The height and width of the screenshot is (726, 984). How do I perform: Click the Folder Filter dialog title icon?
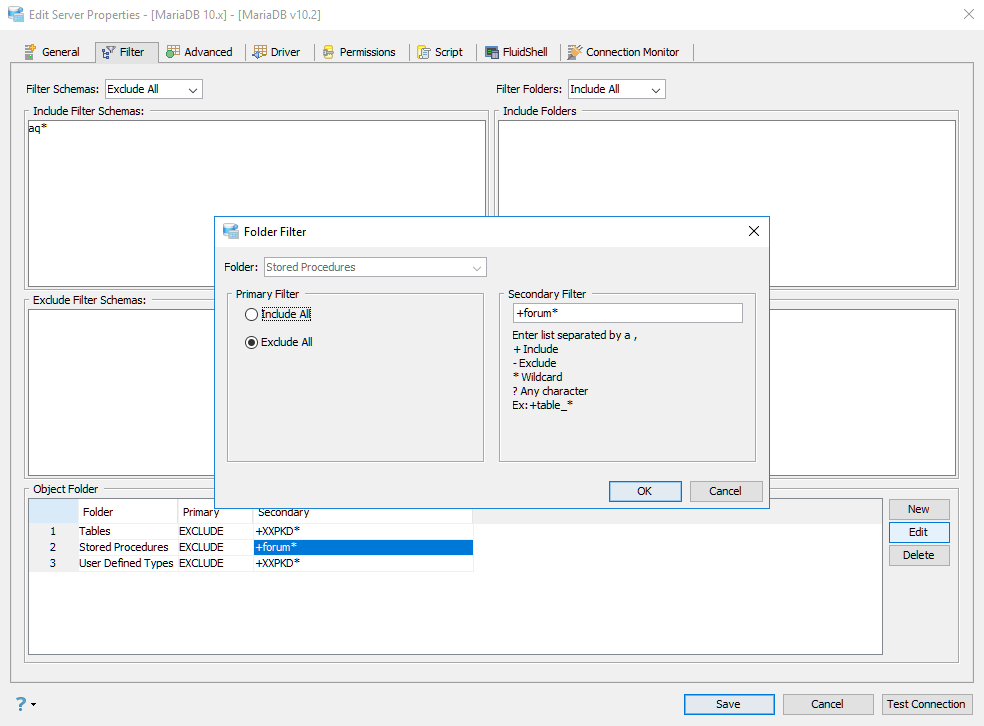(231, 232)
